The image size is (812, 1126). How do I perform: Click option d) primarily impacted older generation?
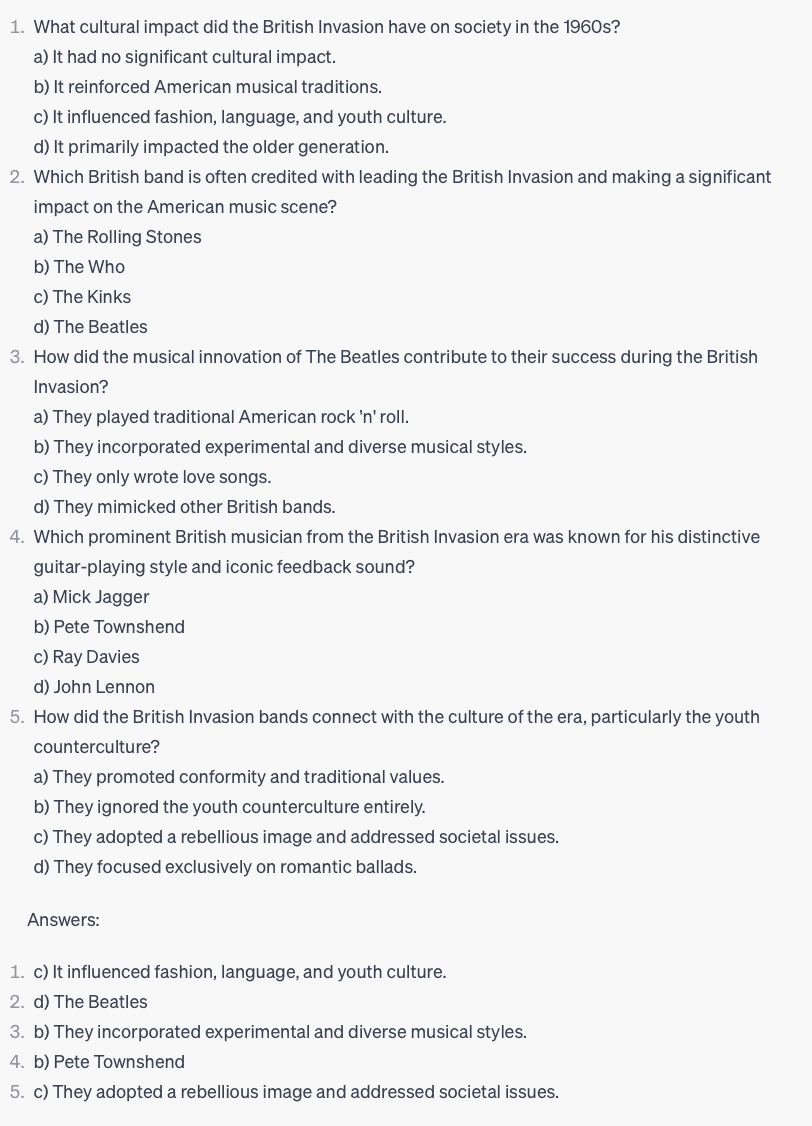coord(211,147)
